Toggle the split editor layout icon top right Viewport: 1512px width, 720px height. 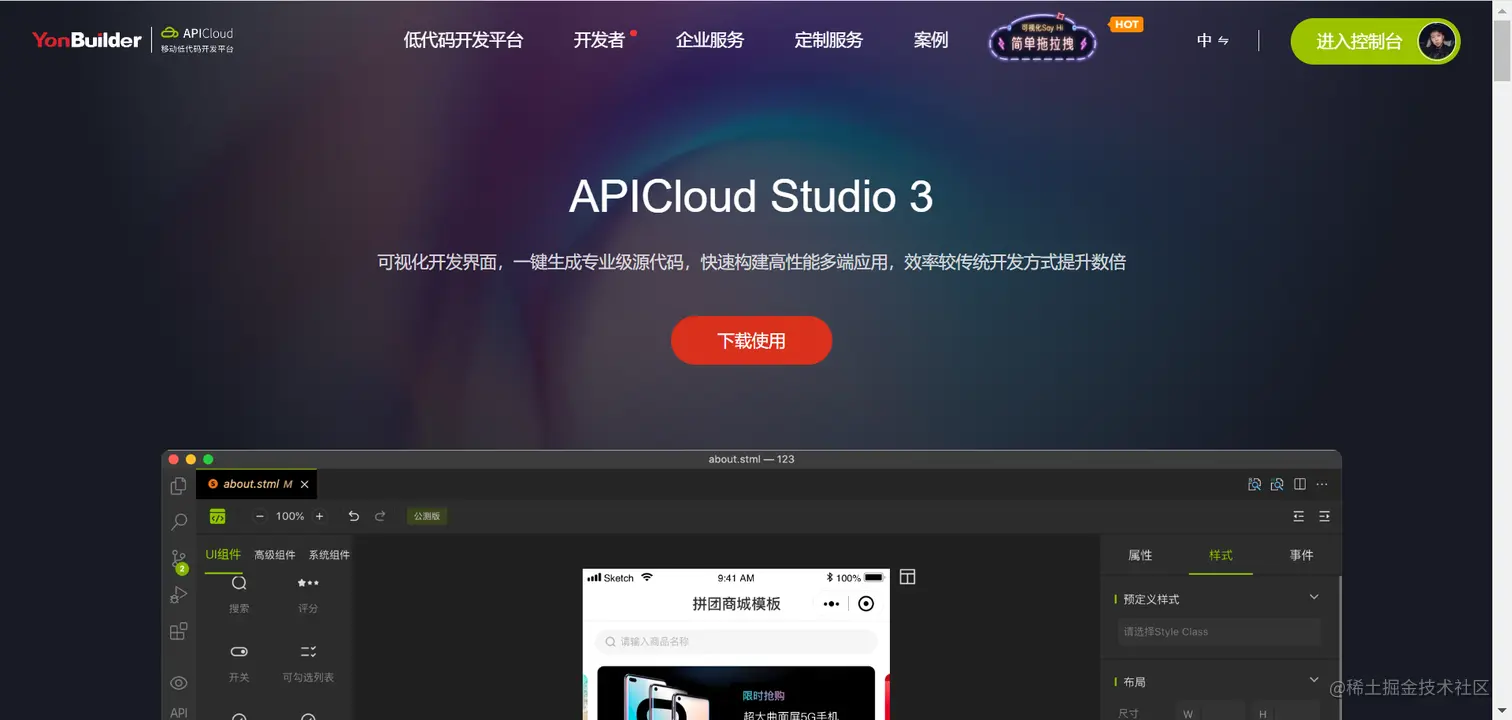[x=1299, y=484]
